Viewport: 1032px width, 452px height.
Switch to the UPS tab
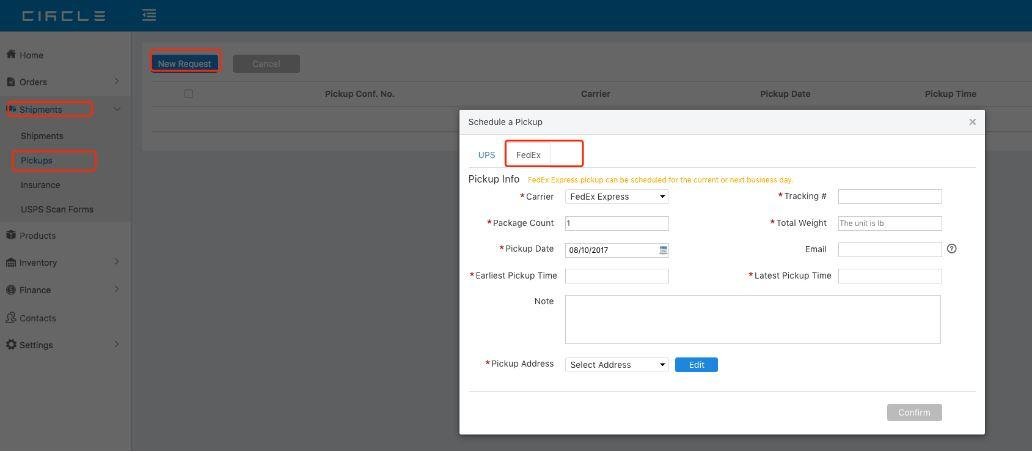[x=486, y=155]
